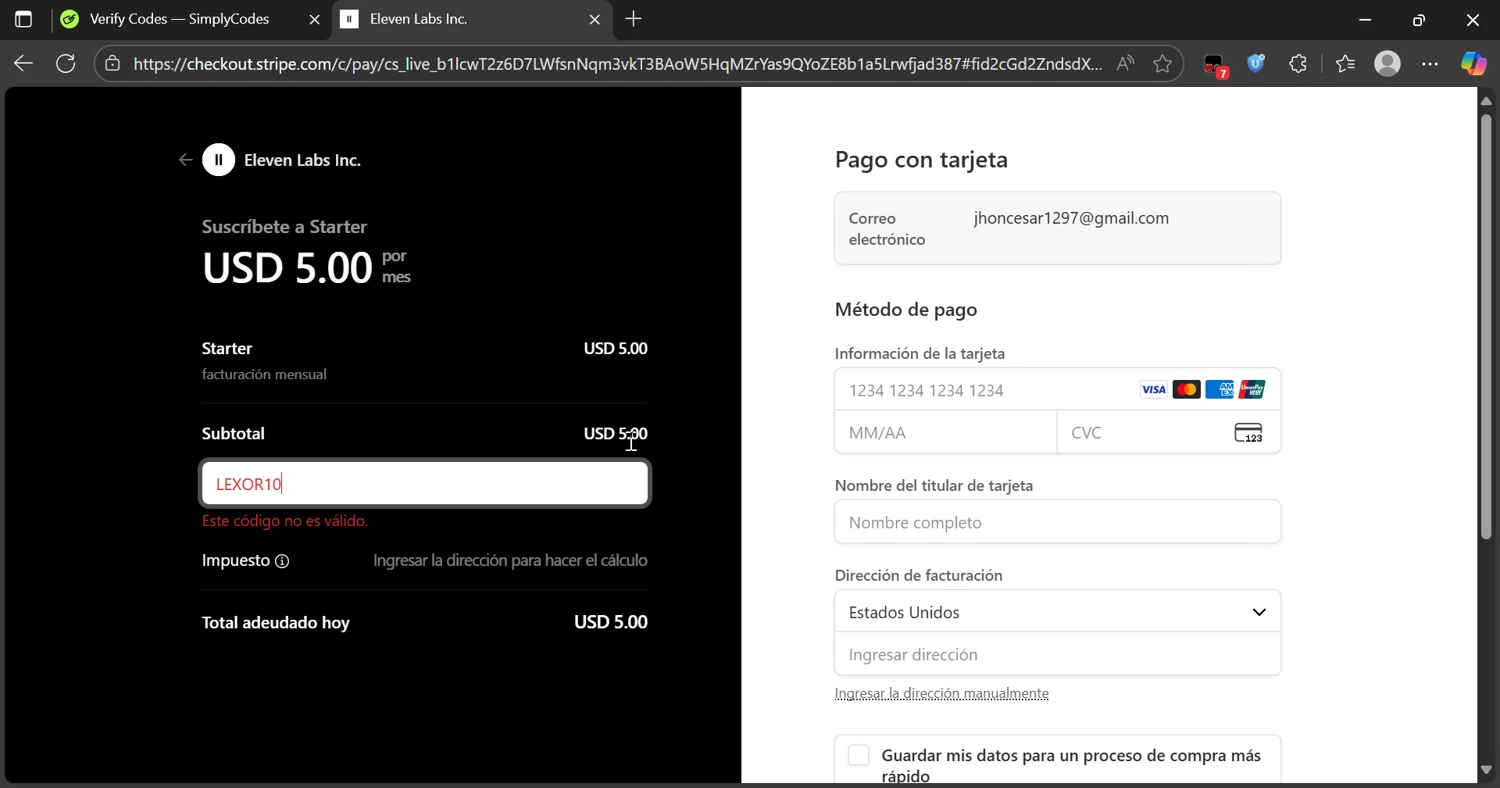1500x788 pixels.
Task: Activate Read Aloud icon in address bar
Action: click(1126, 64)
